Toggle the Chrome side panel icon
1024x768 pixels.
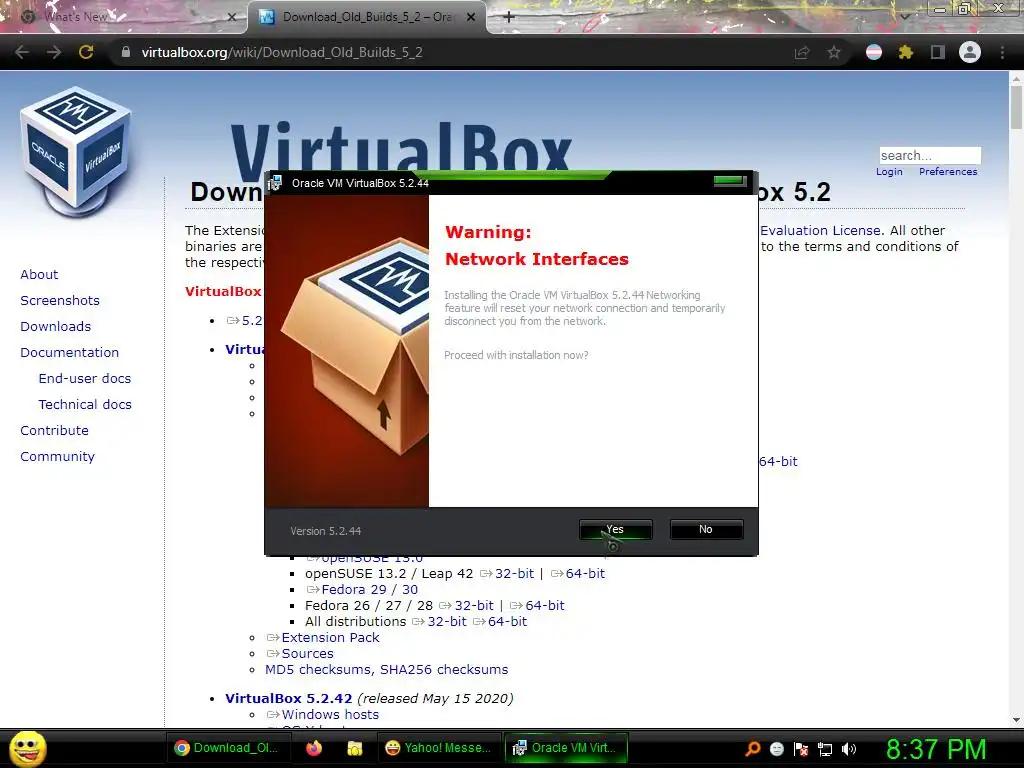[938, 52]
